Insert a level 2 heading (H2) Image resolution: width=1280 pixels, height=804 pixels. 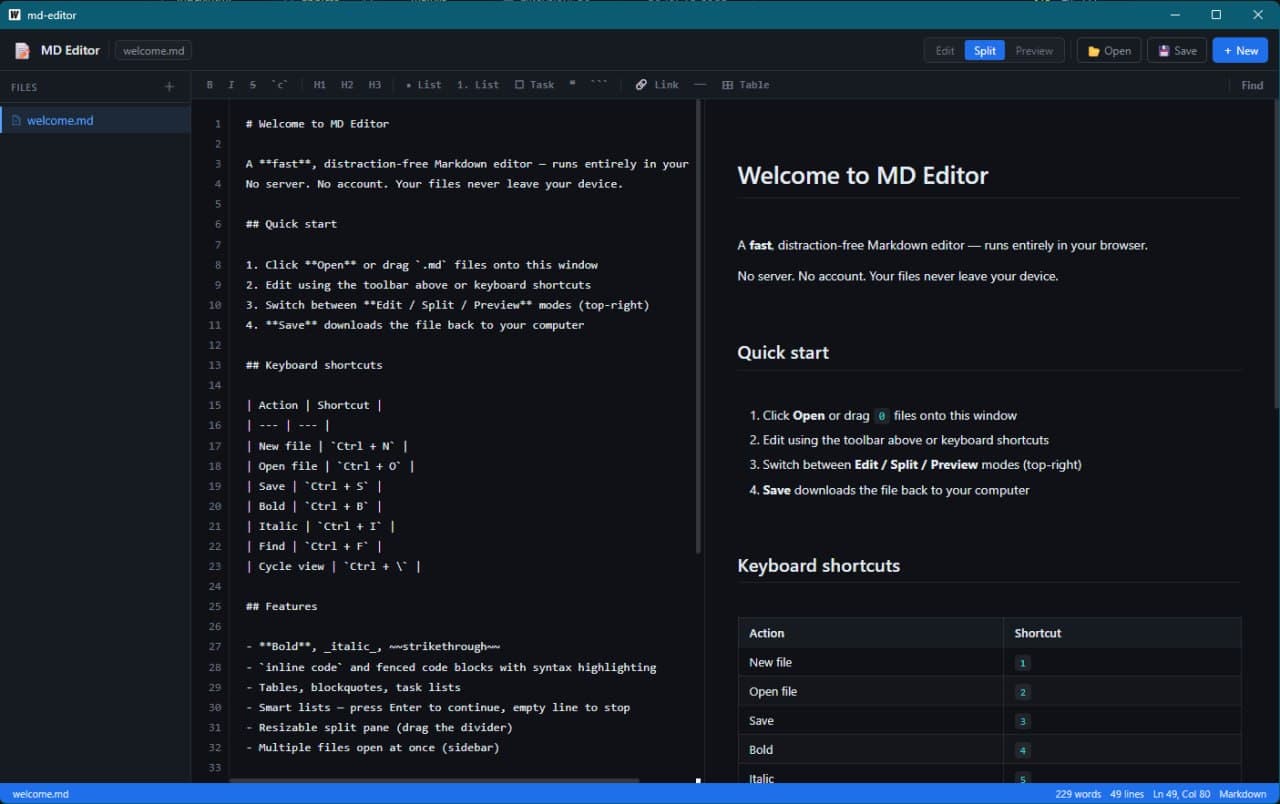(347, 85)
